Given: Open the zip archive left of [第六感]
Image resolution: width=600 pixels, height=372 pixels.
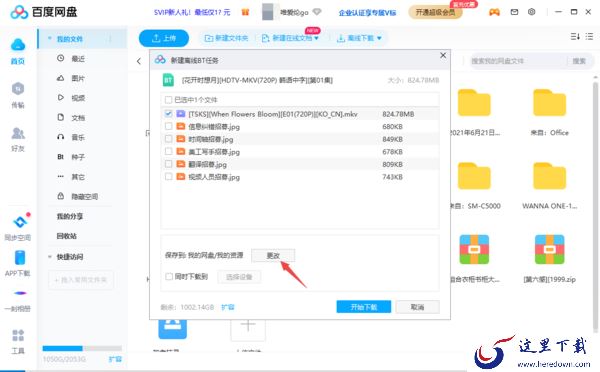Looking at the screenshot, I should 474,250.
